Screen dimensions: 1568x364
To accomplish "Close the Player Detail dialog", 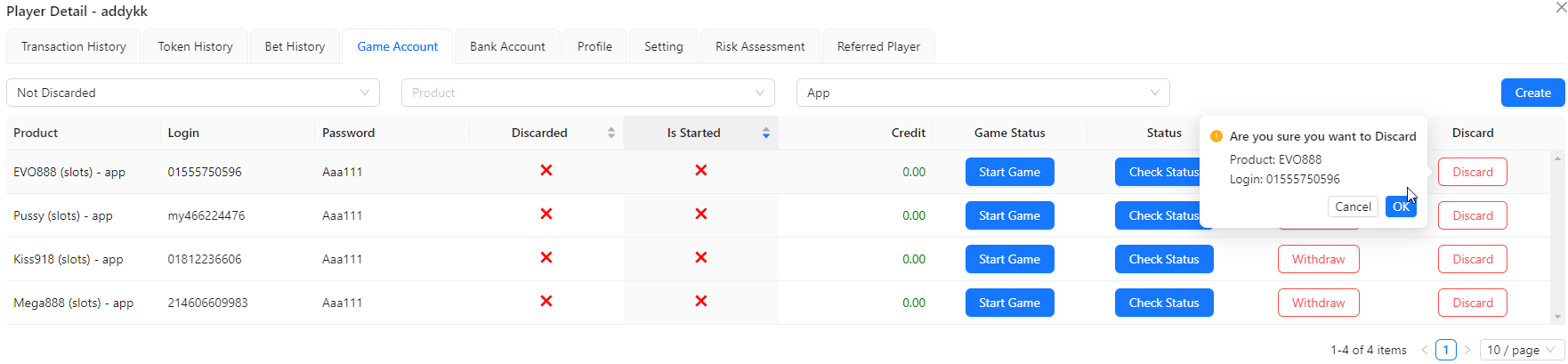I will click(1560, 7).
